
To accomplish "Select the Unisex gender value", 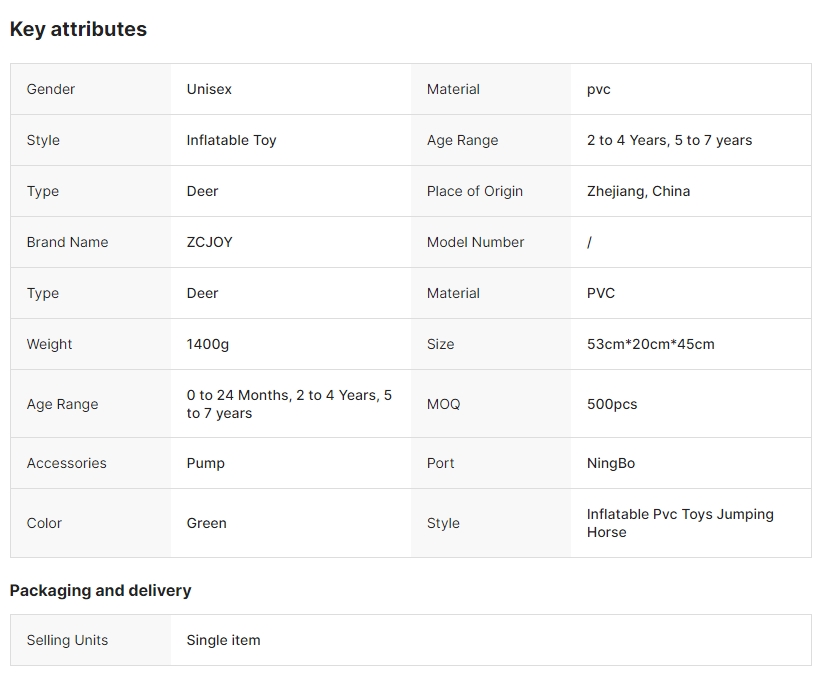I will click(x=209, y=89).
